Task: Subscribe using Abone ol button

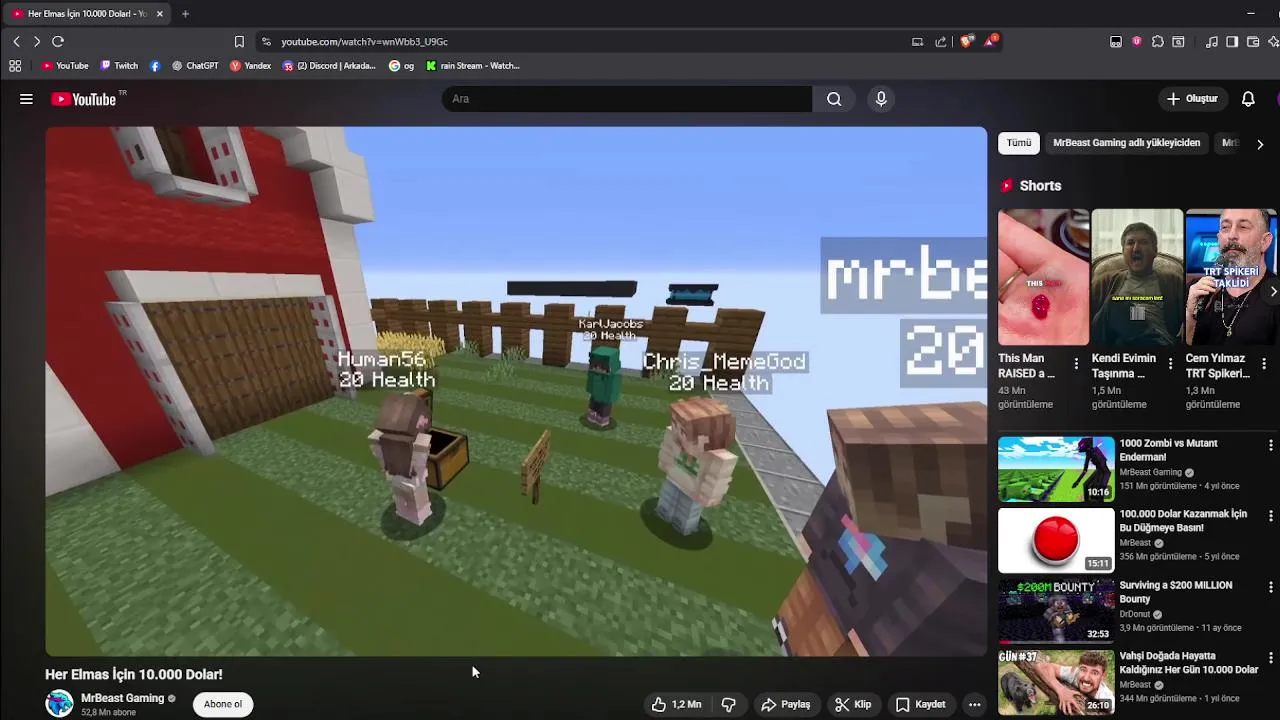Action: 223,704
